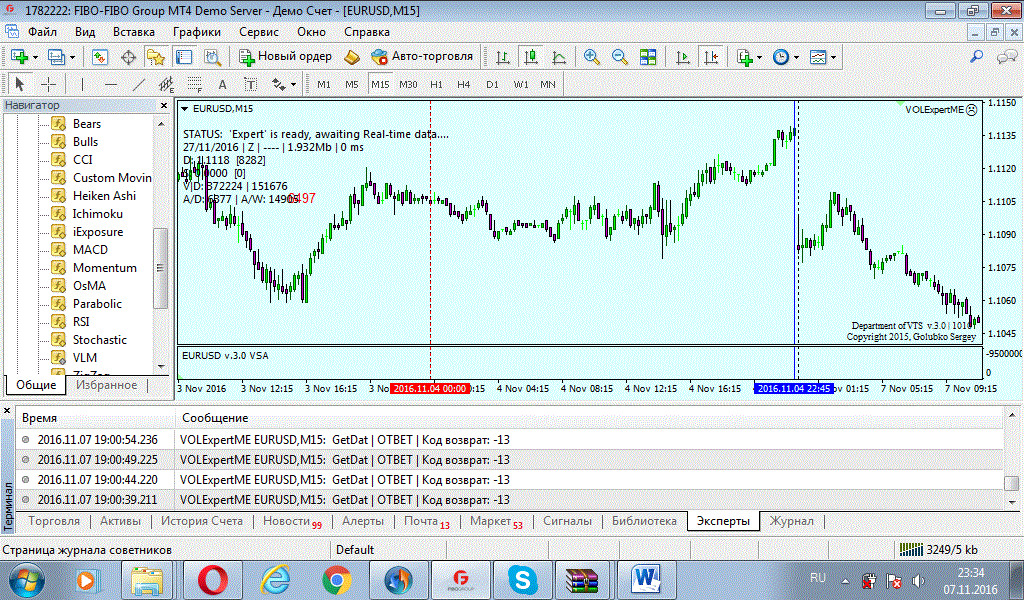
Task: Select the Stochastic indicator in Navigator
Action: pos(99,339)
